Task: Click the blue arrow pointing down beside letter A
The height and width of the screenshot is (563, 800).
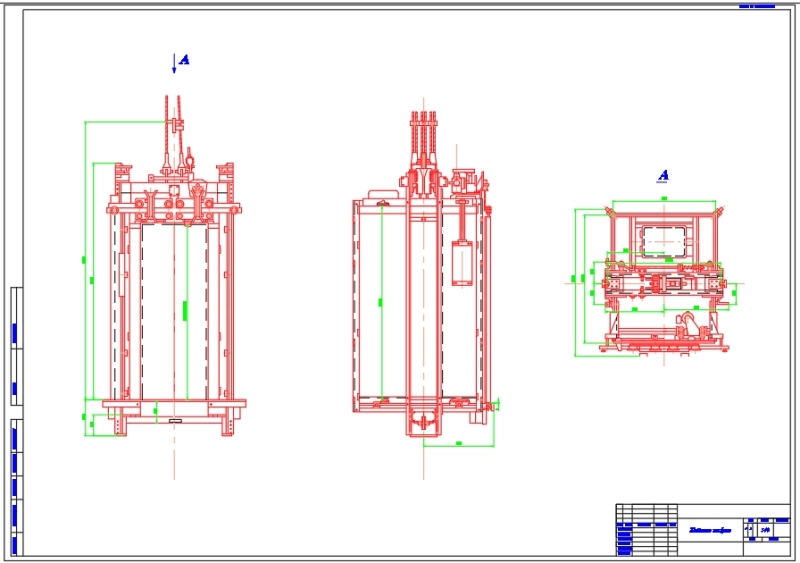Action: [174, 63]
